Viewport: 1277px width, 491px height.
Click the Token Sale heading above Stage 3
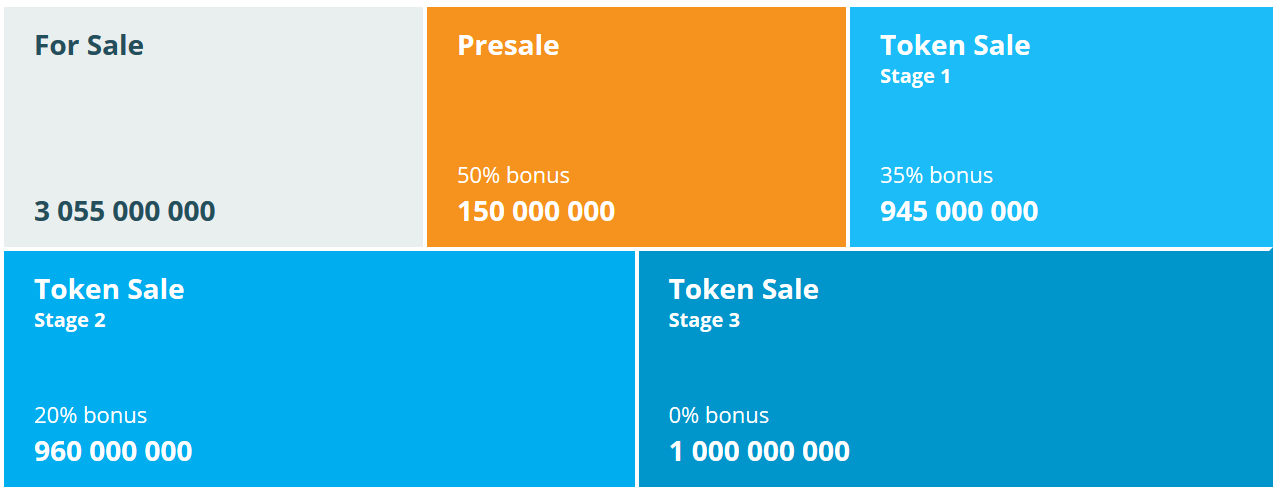[x=744, y=289]
